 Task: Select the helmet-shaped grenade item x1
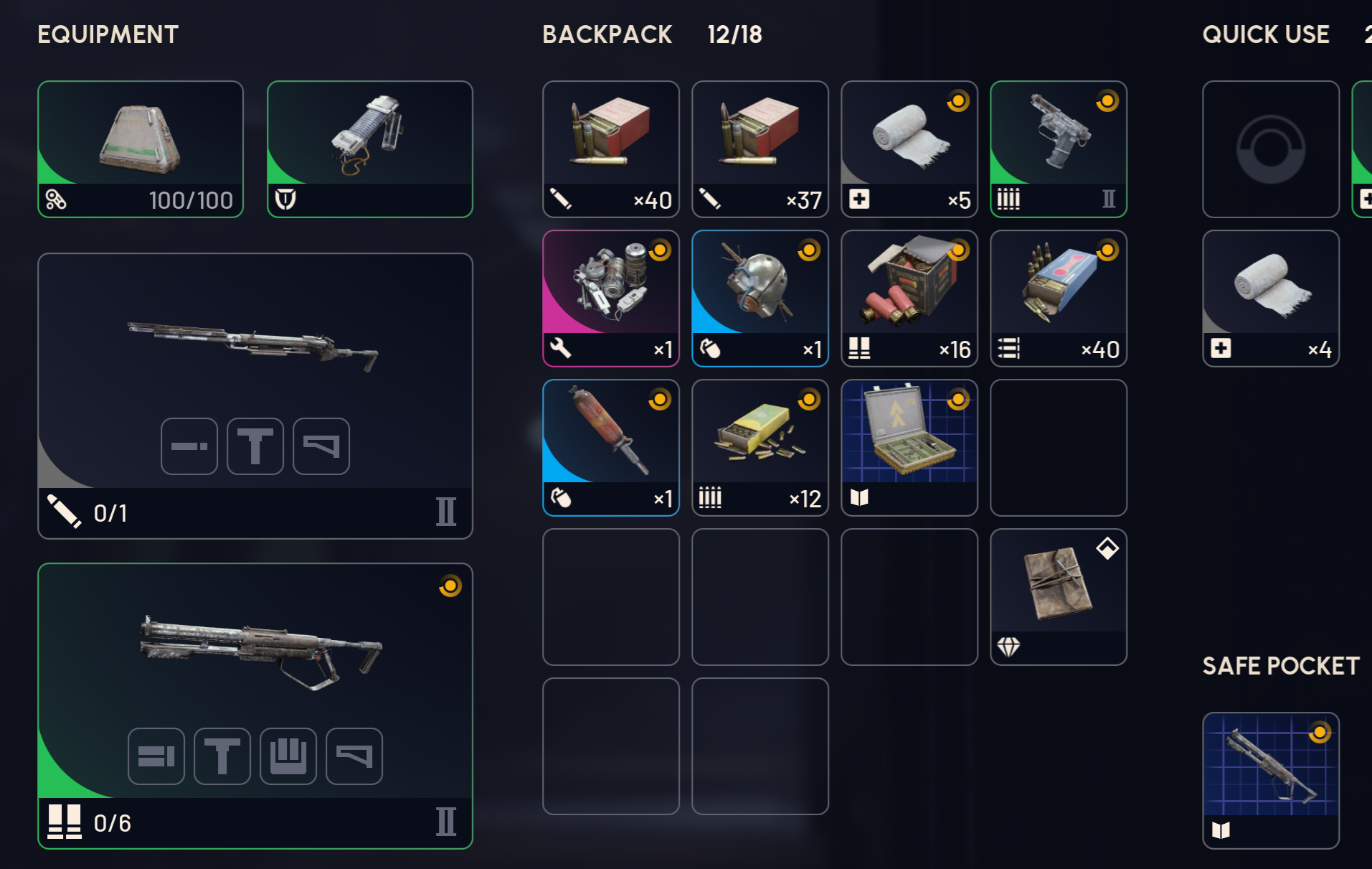[760, 299]
